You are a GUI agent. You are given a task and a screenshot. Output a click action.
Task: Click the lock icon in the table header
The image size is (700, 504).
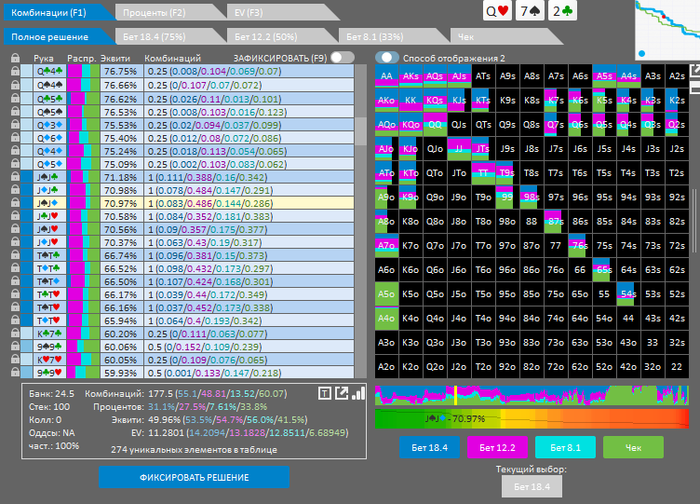tap(15, 58)
